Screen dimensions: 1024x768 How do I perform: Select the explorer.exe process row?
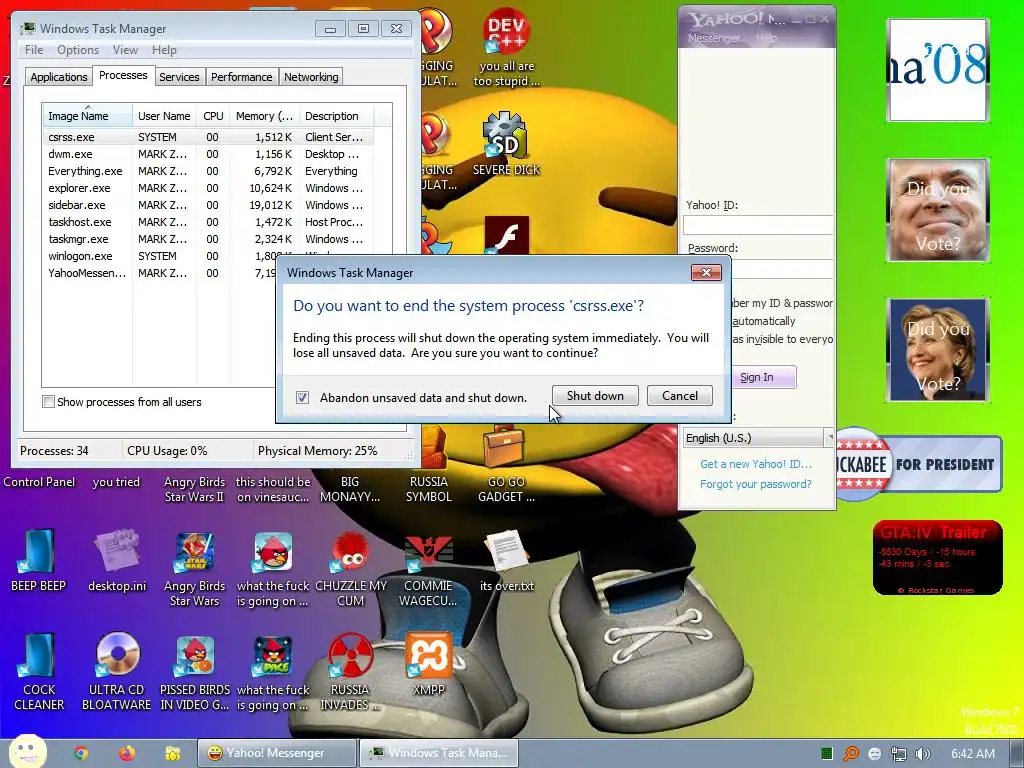[x=207, y=188]
